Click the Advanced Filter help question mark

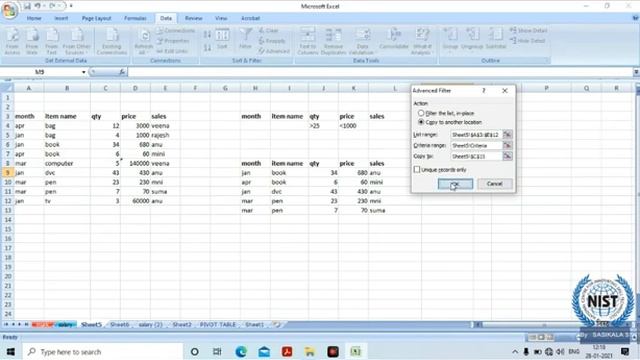484,91
